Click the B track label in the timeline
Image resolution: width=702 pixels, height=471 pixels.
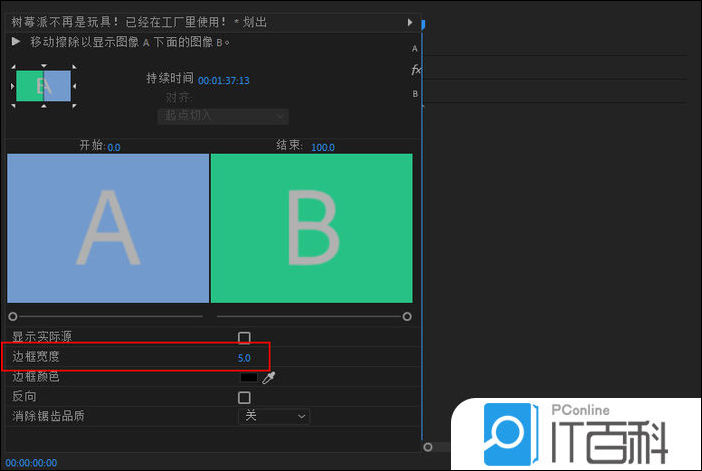pos(415,94)
